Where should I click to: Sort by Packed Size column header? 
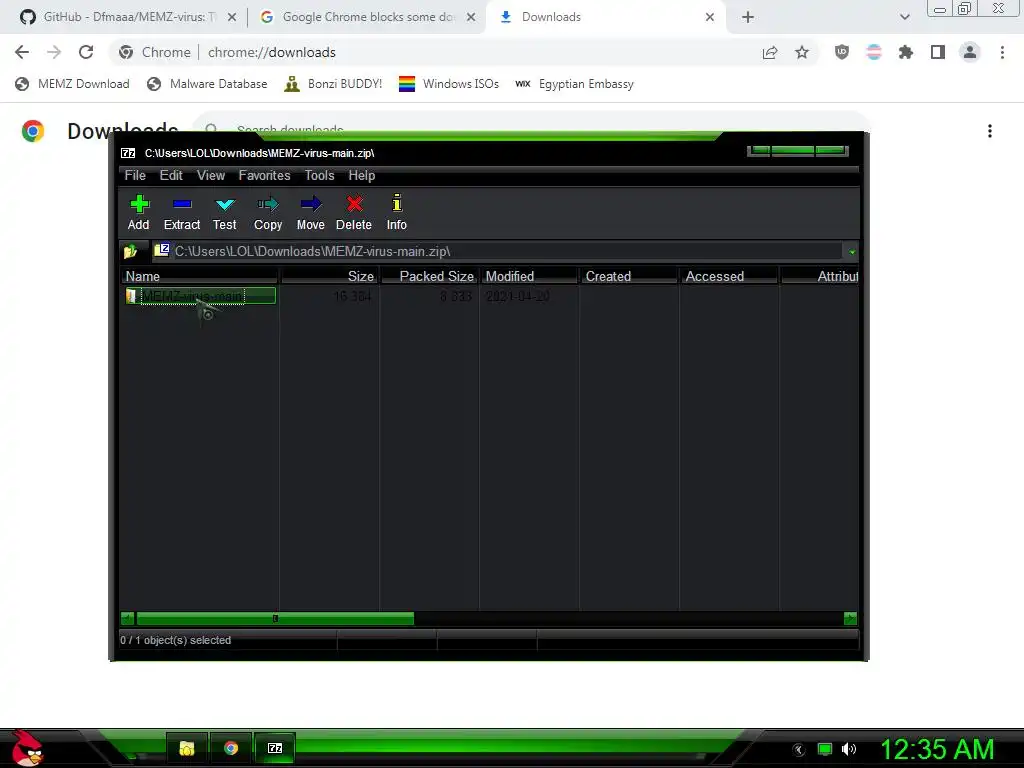click(x=430, y=276)
